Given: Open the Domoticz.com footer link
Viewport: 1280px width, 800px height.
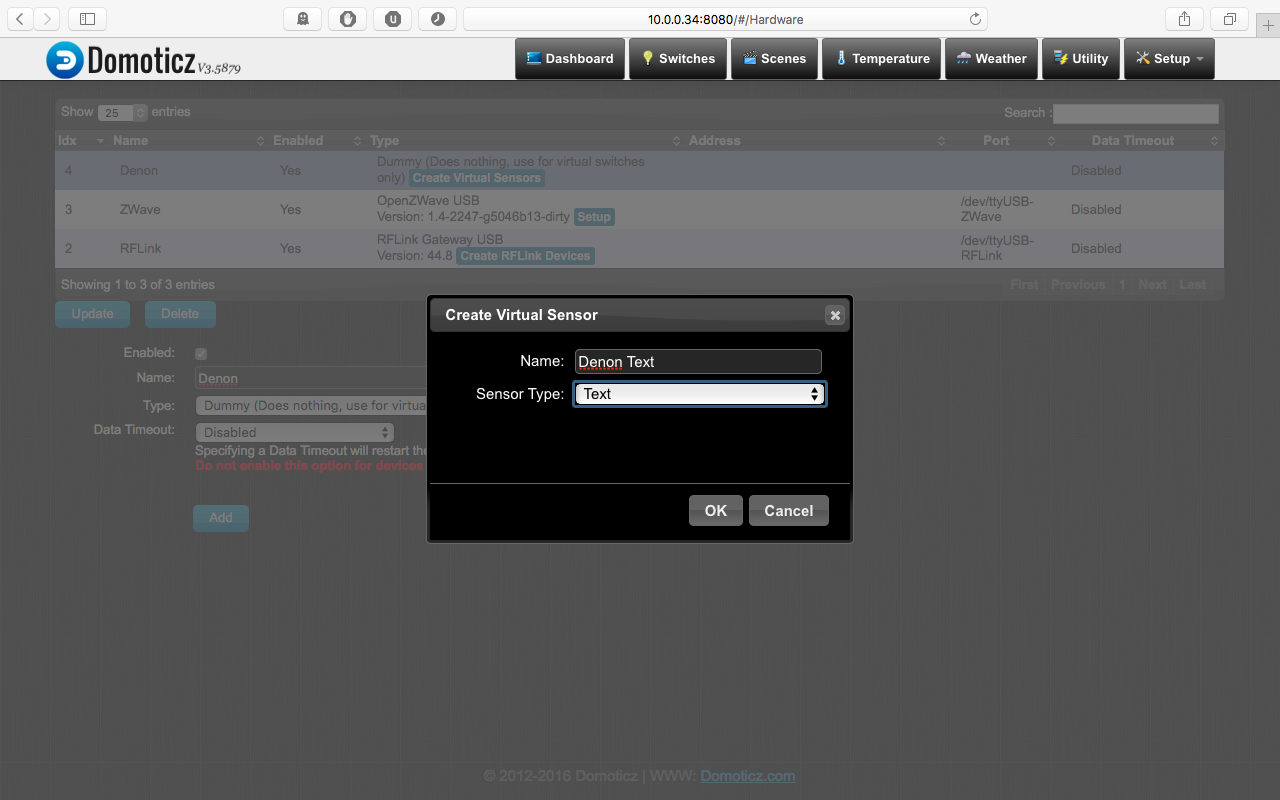Looking at the screenshot, I should tap(748, 776).
